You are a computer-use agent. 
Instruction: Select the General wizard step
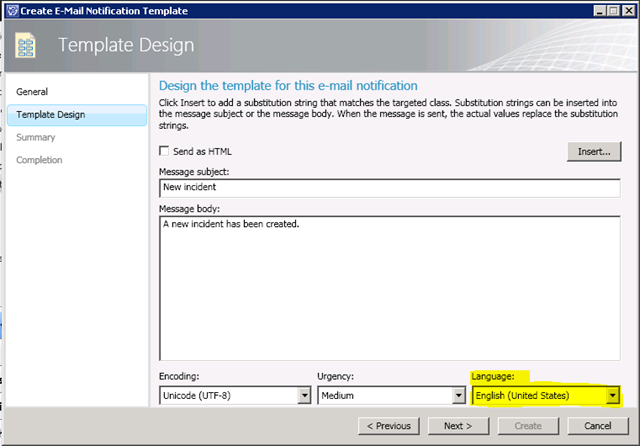click(x=32, y=92)
